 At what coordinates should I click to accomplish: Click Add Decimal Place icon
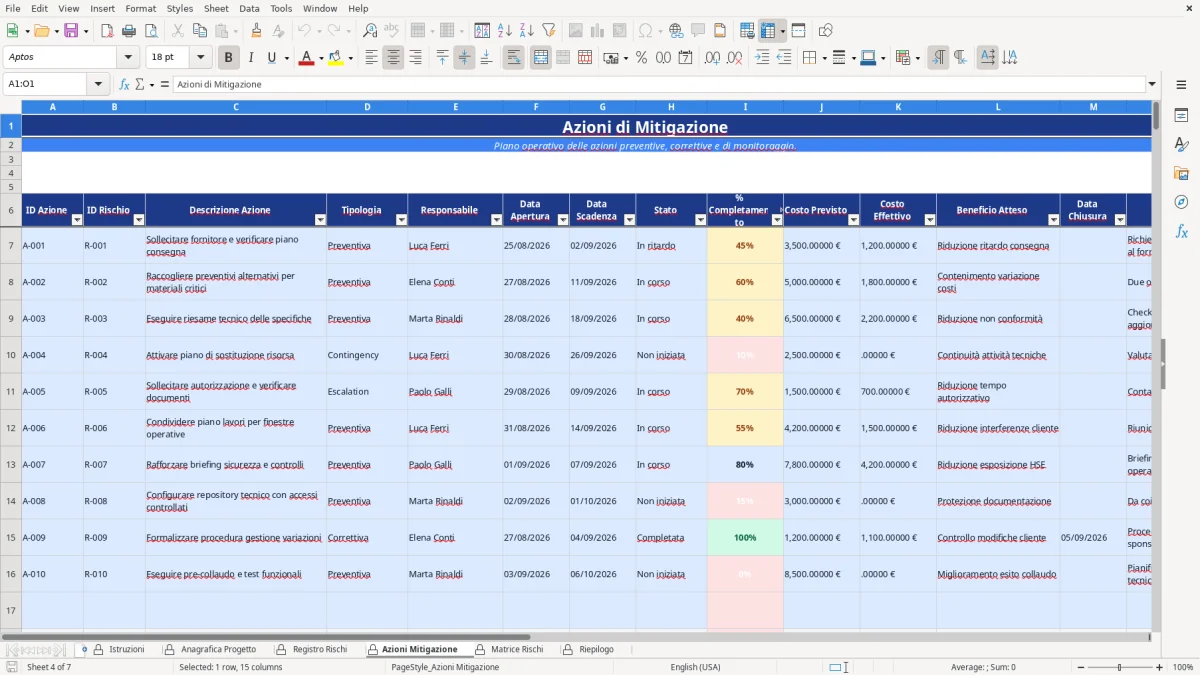tap(712, 58)
